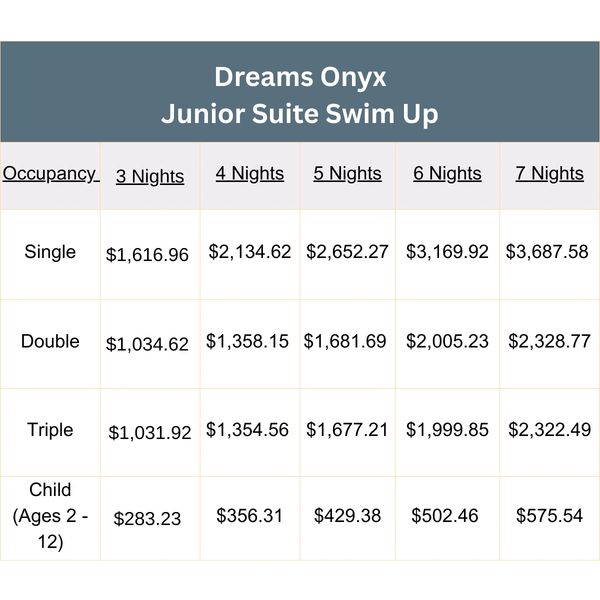This screenshot has height=600, width=600.
Task: Select the Single occupancy row label
Action: 50,252
